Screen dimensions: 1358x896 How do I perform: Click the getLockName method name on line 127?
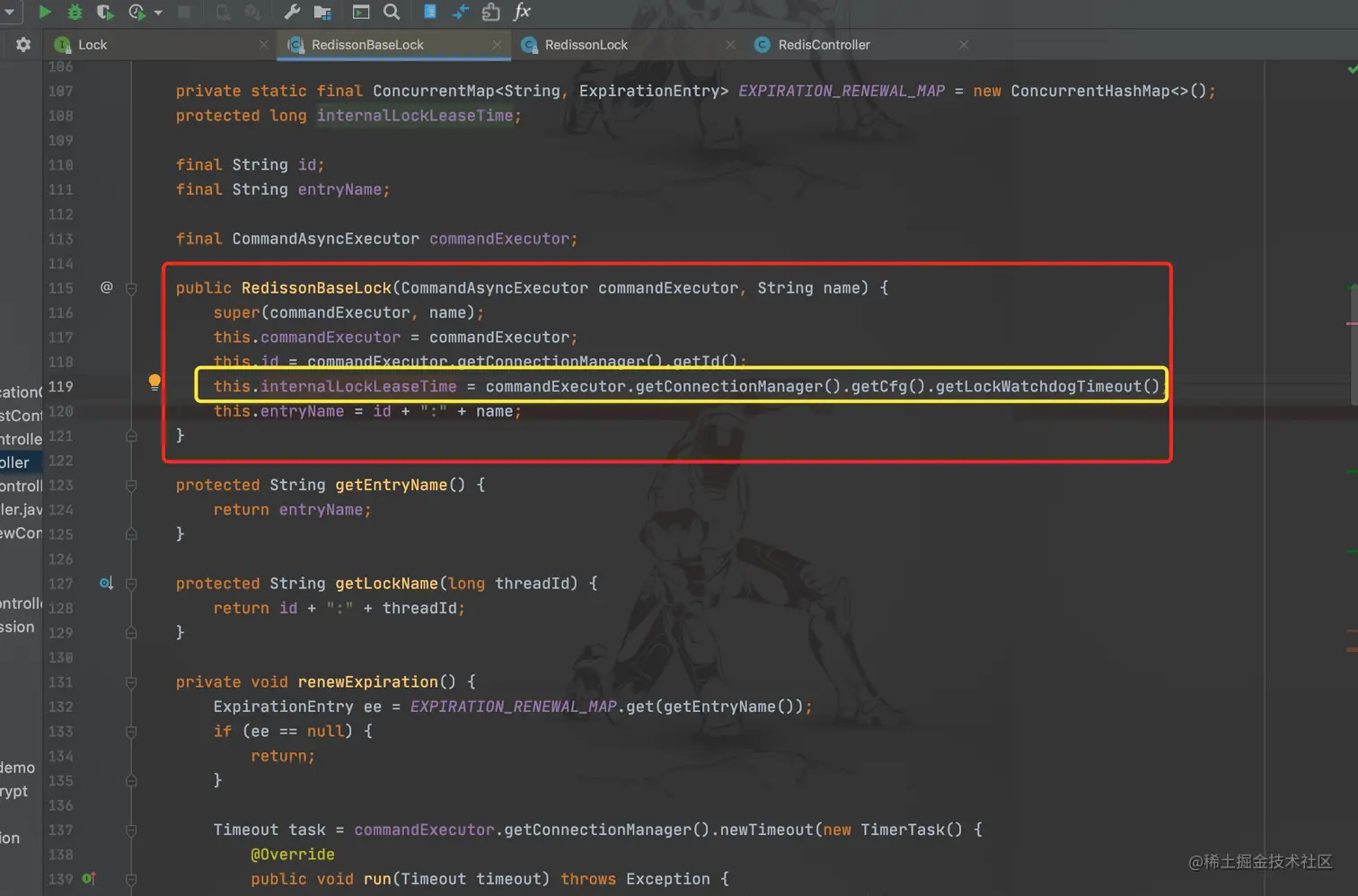387,584
